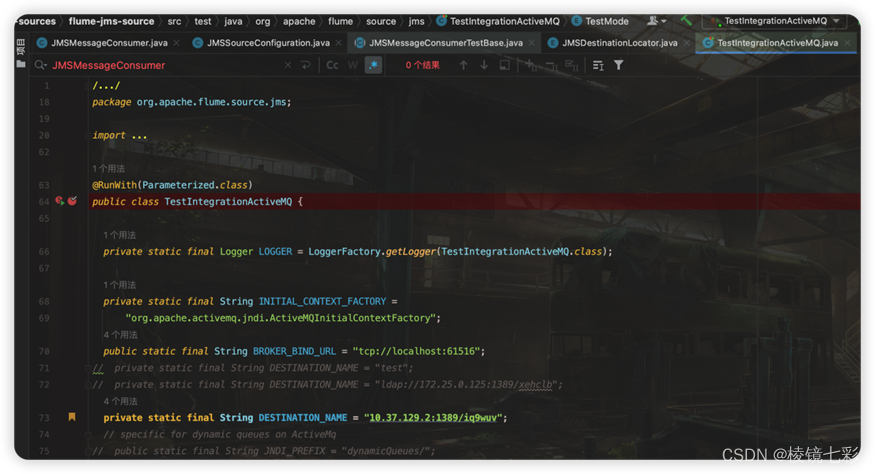Click source in the breadcrumb path

[x=381, y=21]
